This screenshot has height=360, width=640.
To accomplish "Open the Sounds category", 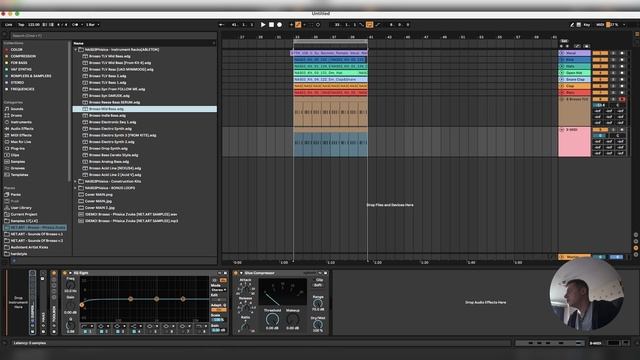I will pos(17,109).
